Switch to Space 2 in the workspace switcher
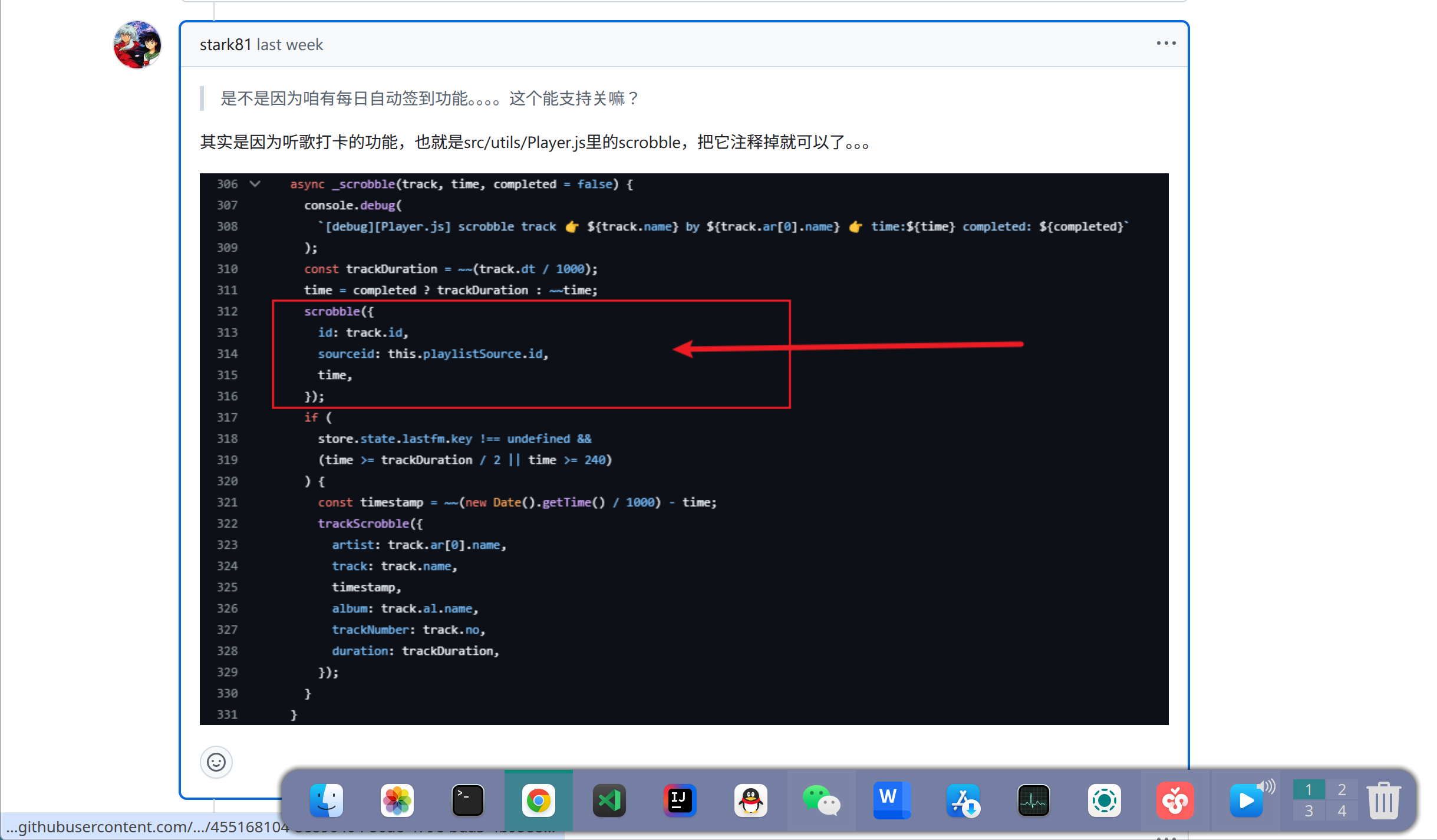Viewport: 1437px width, 840px height. 1342,789
